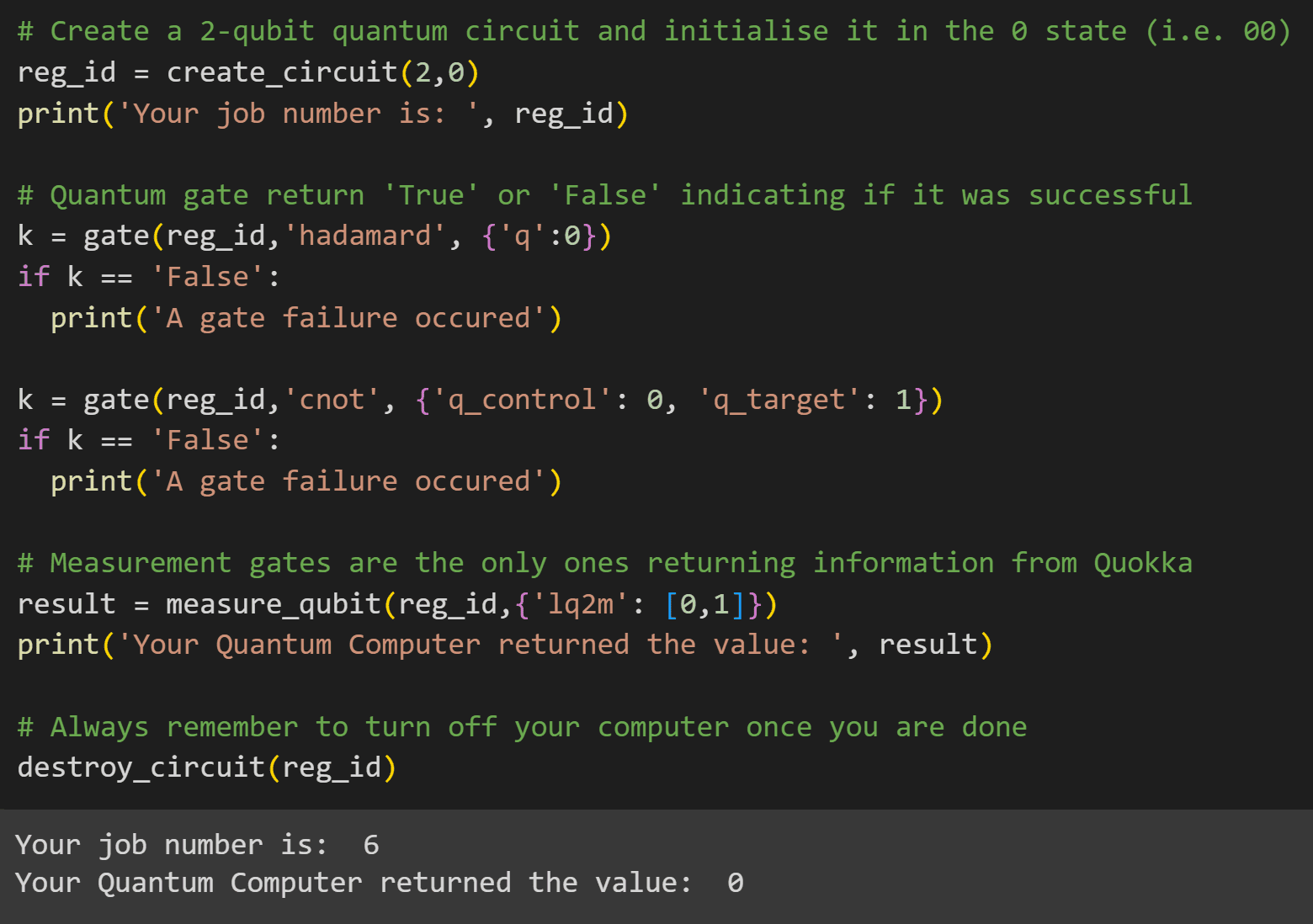Click the 'q_control' dictionary key
The width and height of the screenshot is (1313, 924).
coord(522,399)
